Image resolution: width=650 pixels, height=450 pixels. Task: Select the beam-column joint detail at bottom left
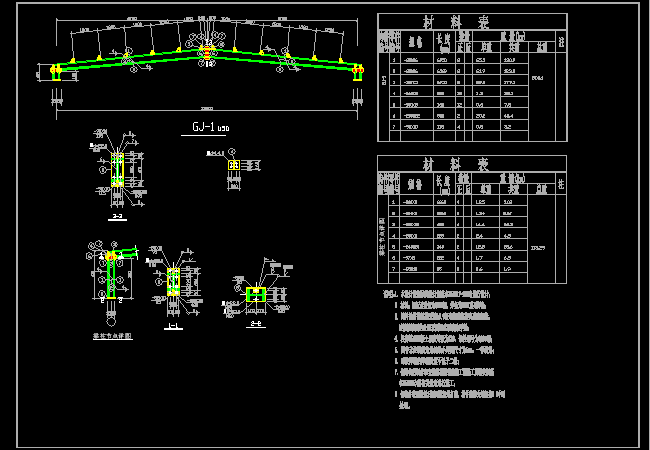[x=114, y=270]
